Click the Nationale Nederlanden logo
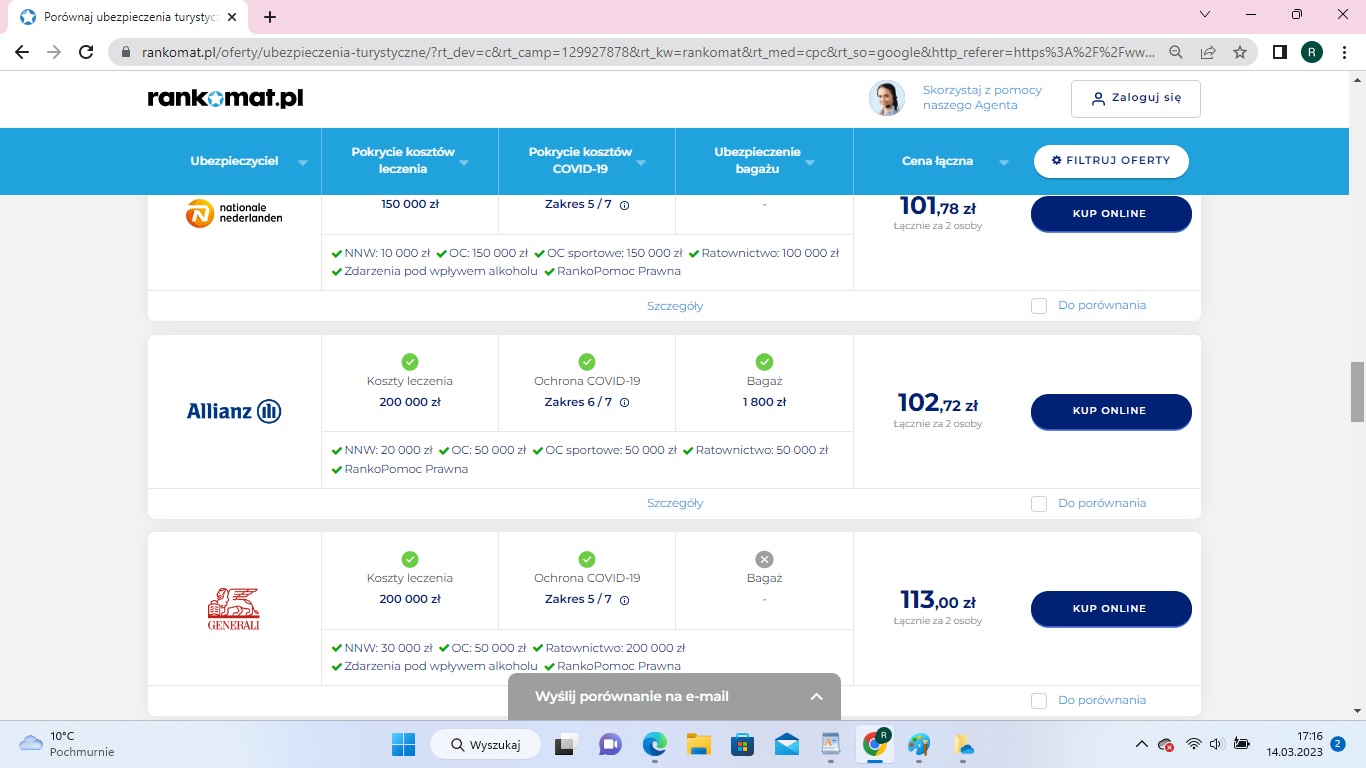This screenshot has height=768, width=1366. coord(235,213)
